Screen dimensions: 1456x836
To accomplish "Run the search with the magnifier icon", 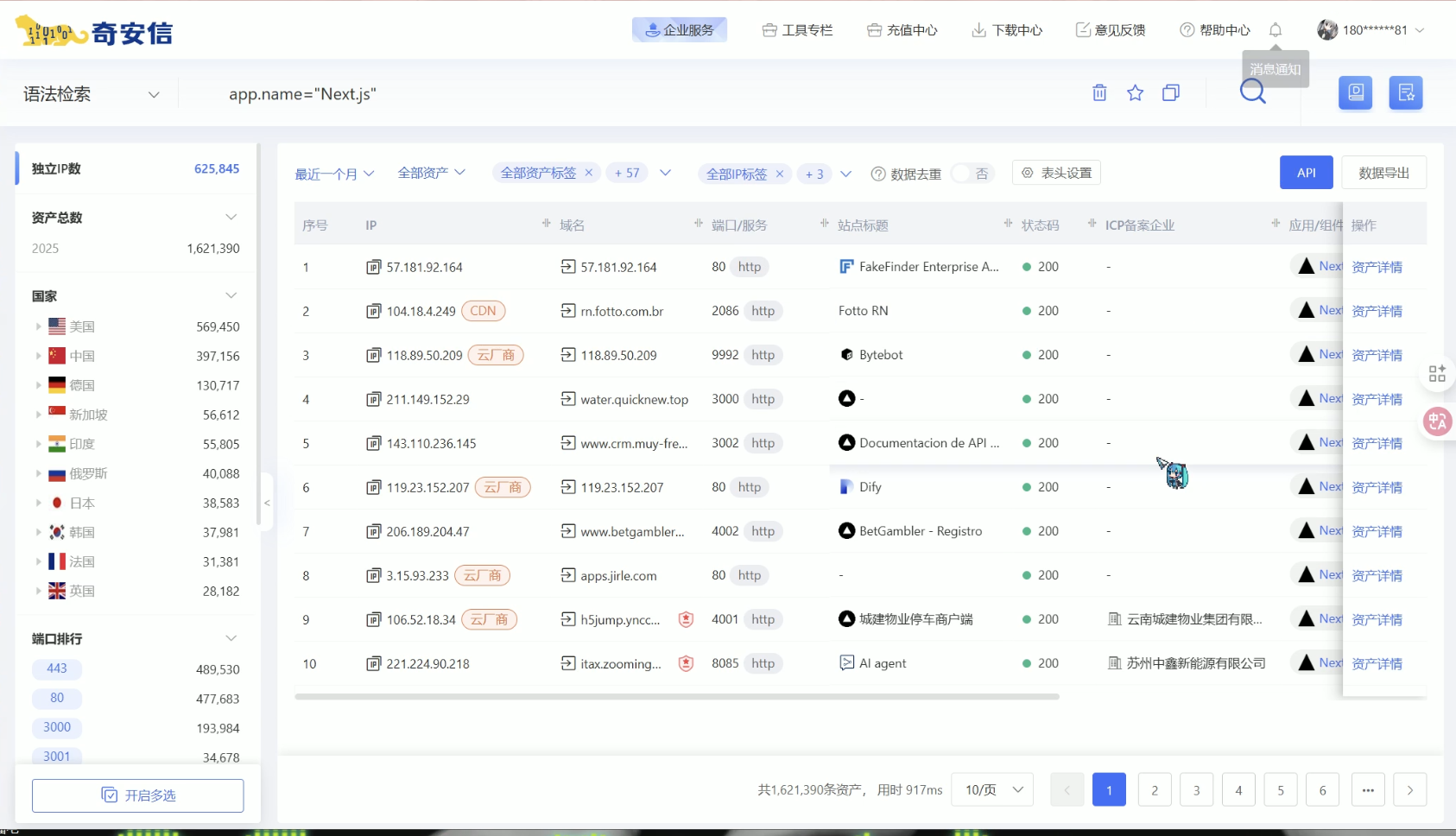I will pyautogui.click(x=1252, y=92).
